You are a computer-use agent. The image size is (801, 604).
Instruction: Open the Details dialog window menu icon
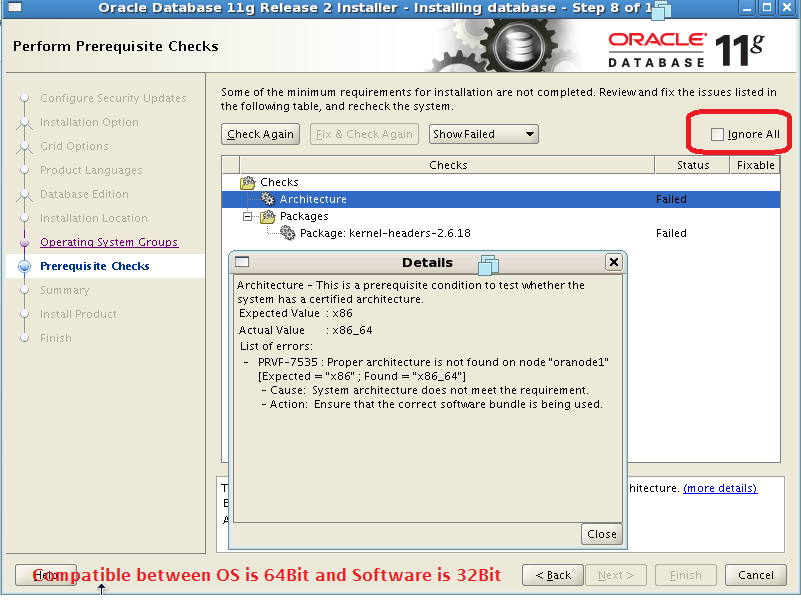pyautogui.click(x=242, y=262)
